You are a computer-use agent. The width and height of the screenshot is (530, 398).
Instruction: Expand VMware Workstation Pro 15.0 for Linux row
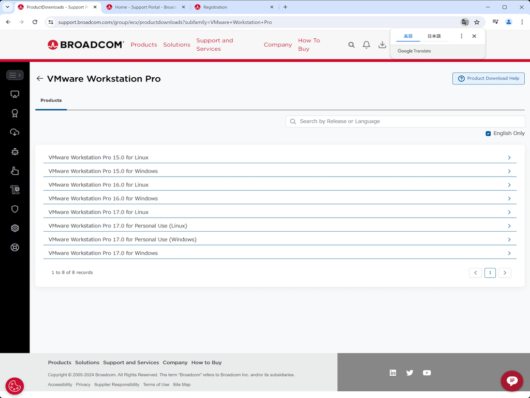280,157
